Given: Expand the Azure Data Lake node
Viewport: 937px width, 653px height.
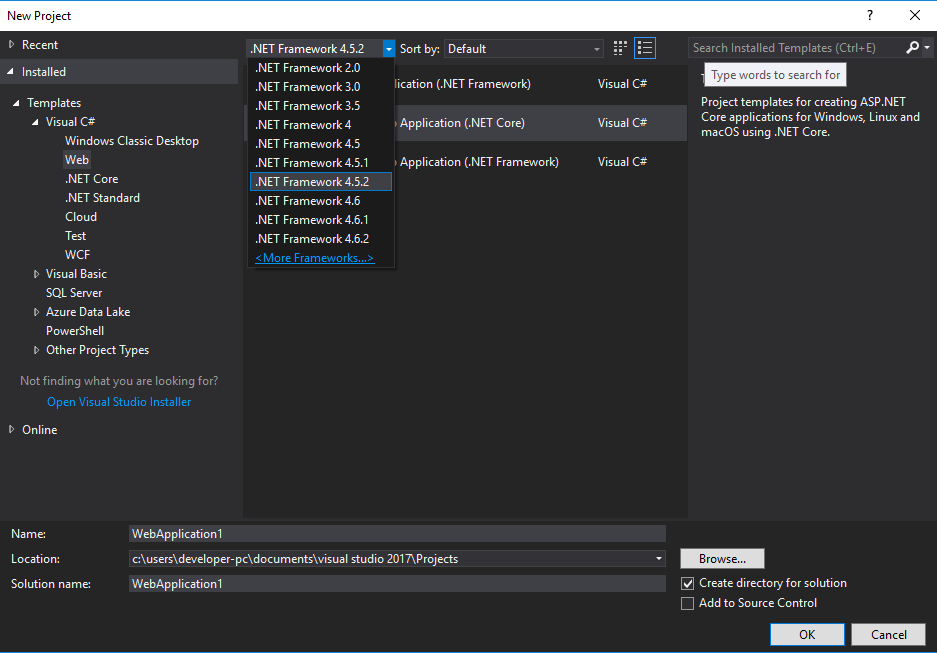Looking at the screenshot, I should (36, 312).
